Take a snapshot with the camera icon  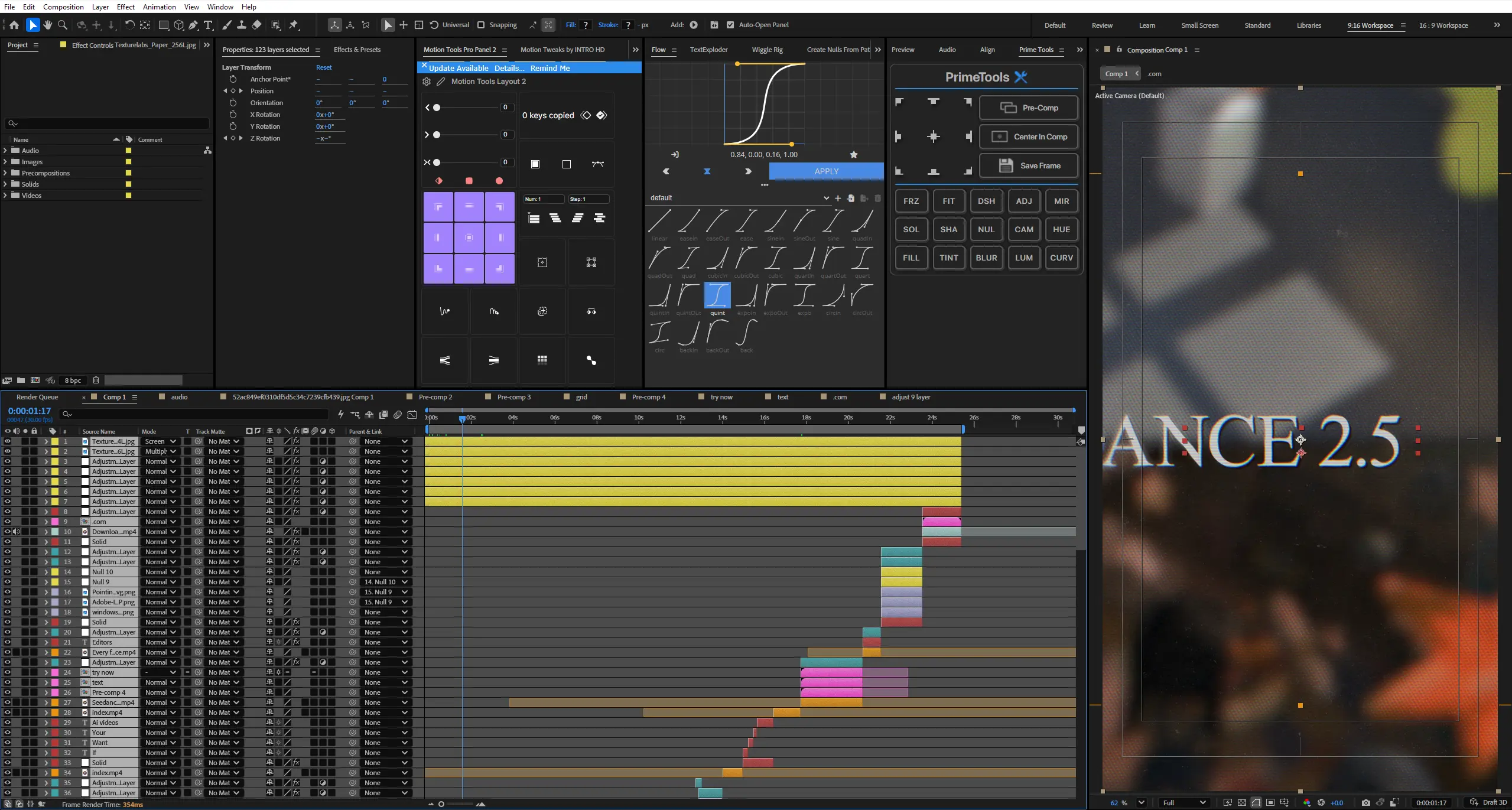pyautogui.click(x=1365, y=803)
